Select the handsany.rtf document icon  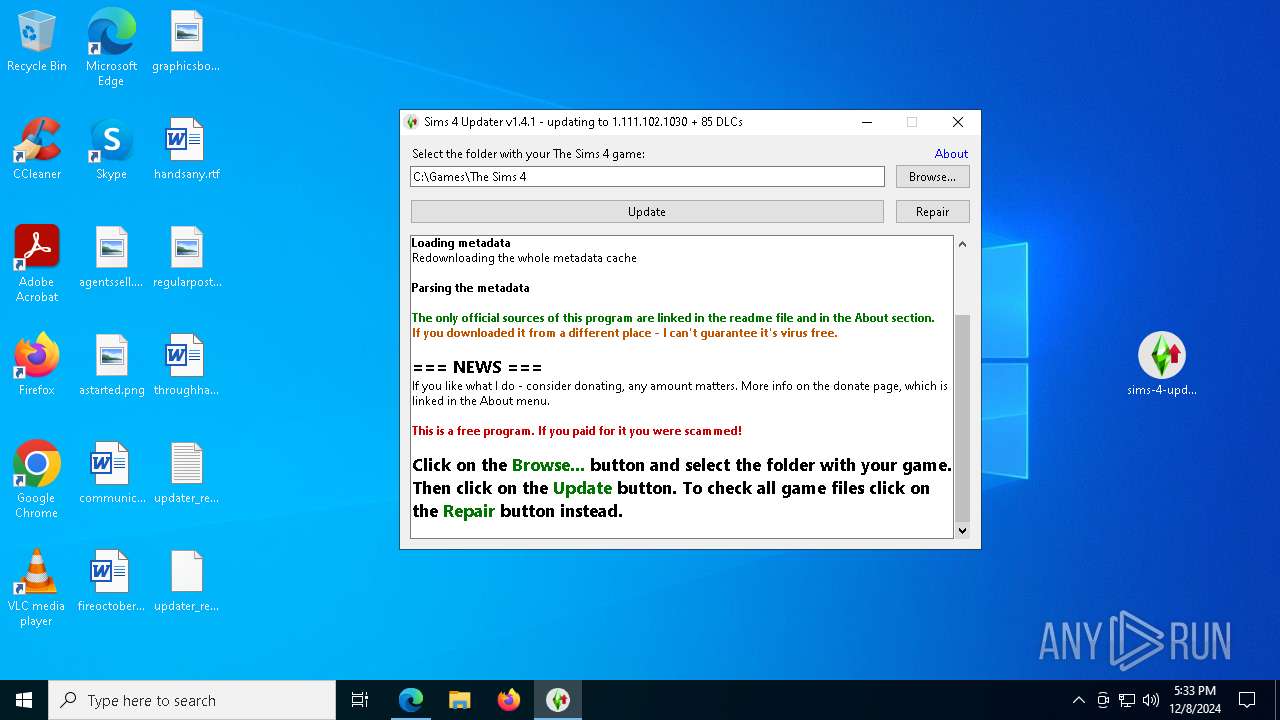tap(186, 150)
